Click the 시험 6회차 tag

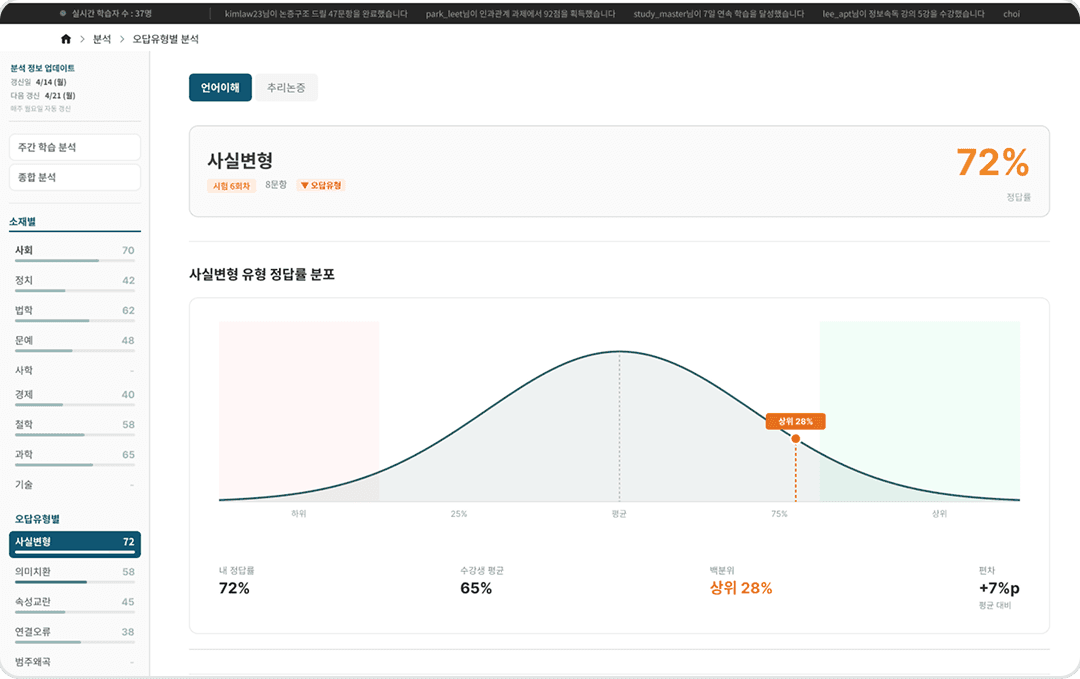pyautogui.click(x=231, y=186)
